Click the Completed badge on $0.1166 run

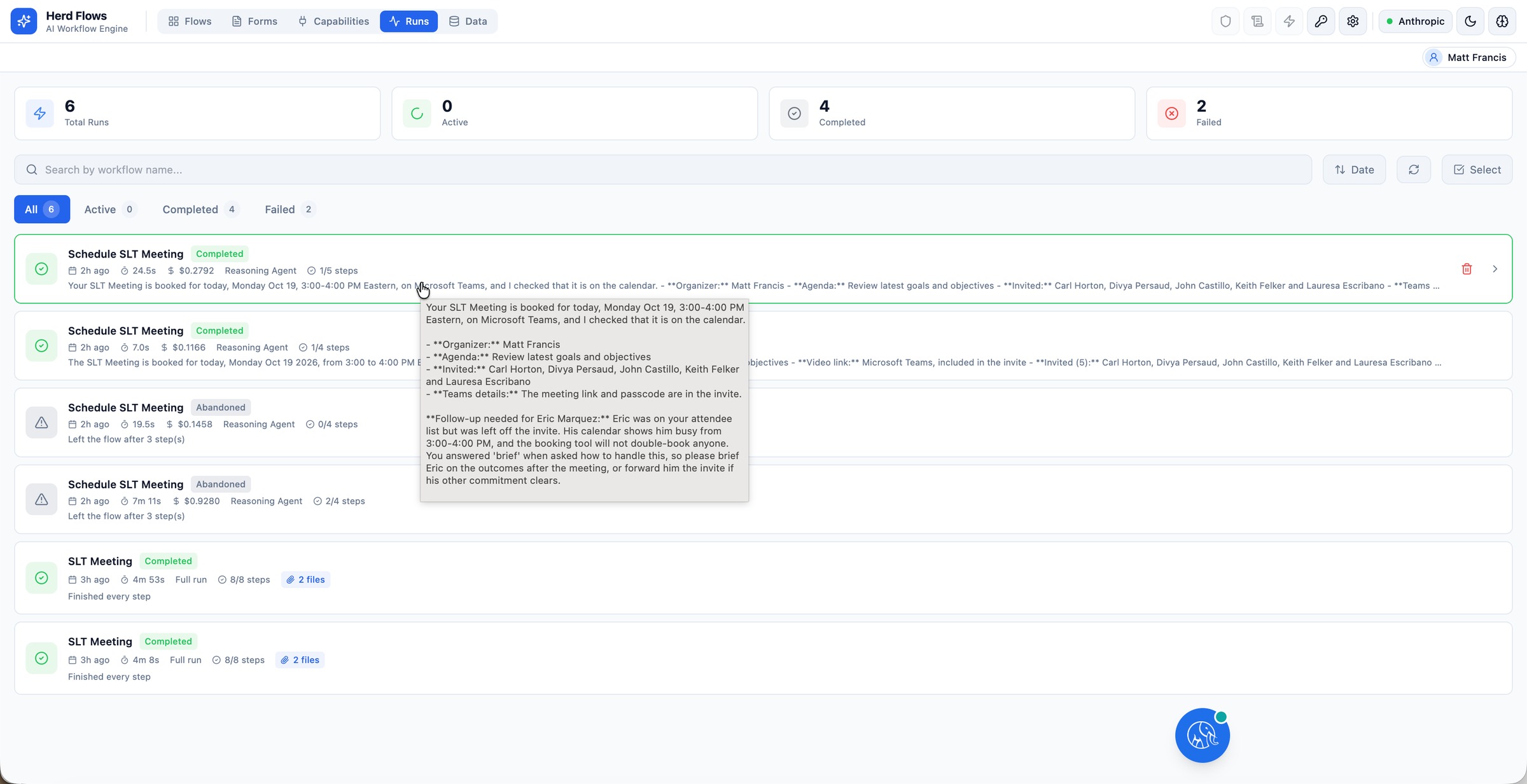pyautogui.click(x=220, y=331)
